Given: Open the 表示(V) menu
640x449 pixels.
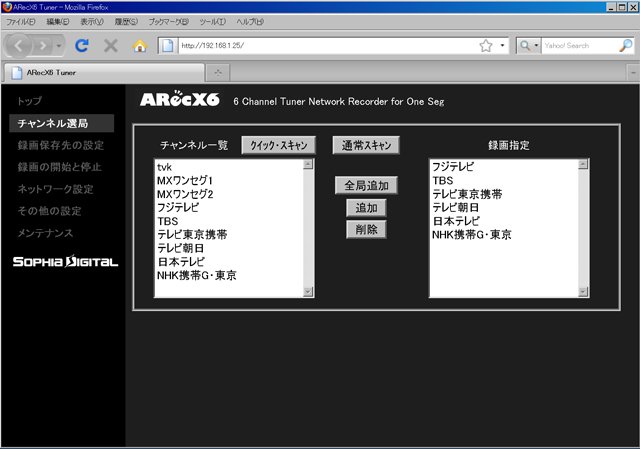Looking at the screenshot, I should point(91,22).
